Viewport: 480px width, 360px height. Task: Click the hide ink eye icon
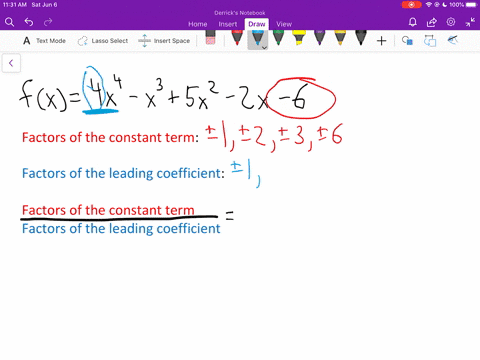click(x=453, y=40)
